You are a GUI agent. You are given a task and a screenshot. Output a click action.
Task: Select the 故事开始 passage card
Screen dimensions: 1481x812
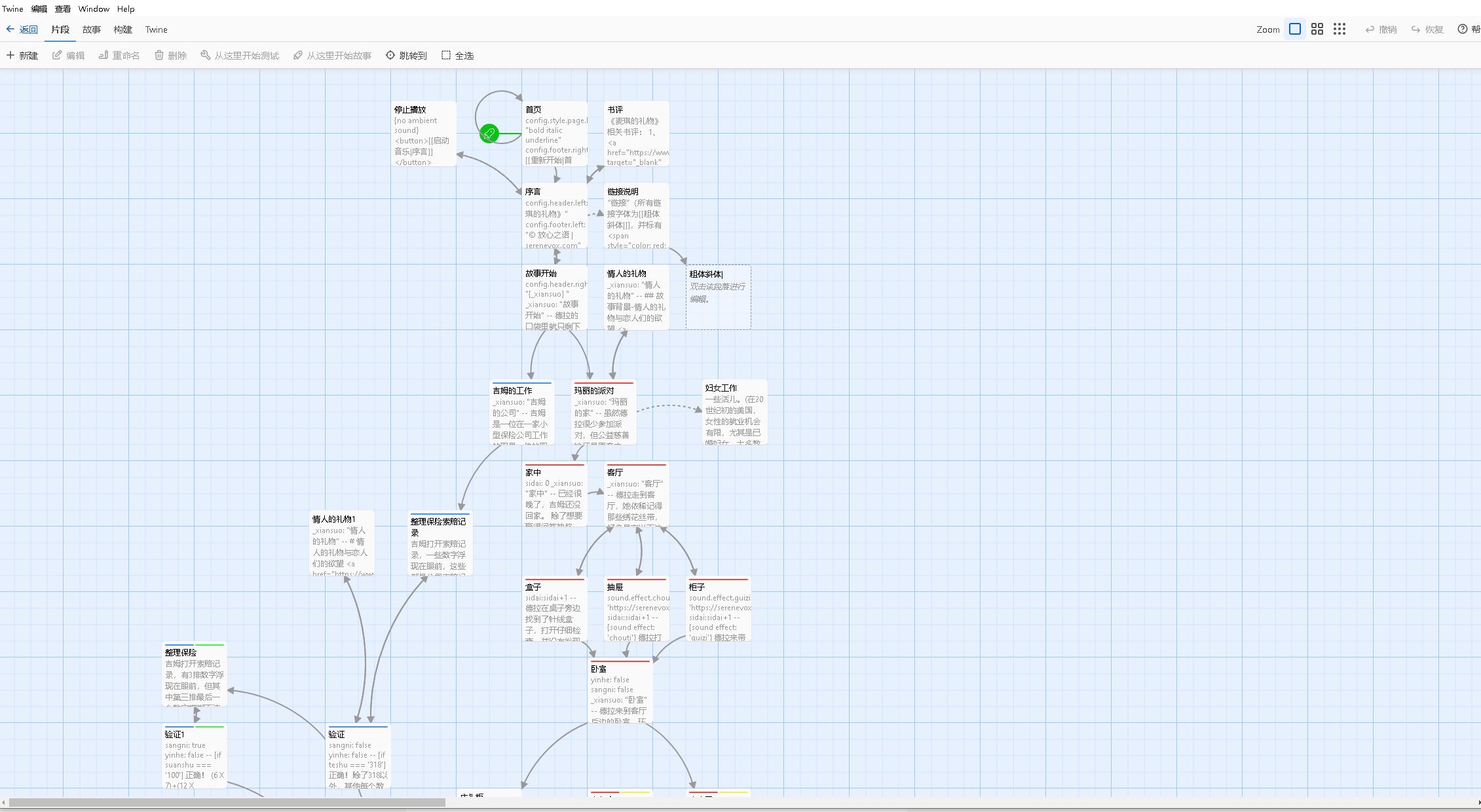point(555,297)
